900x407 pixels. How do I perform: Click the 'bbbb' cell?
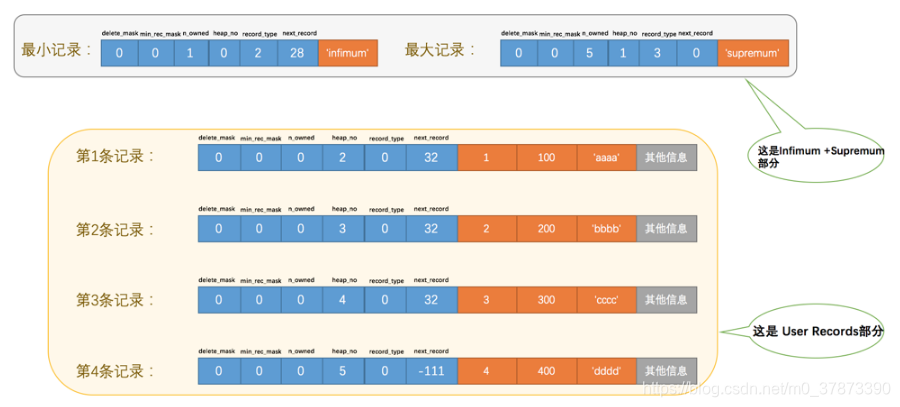607,228
